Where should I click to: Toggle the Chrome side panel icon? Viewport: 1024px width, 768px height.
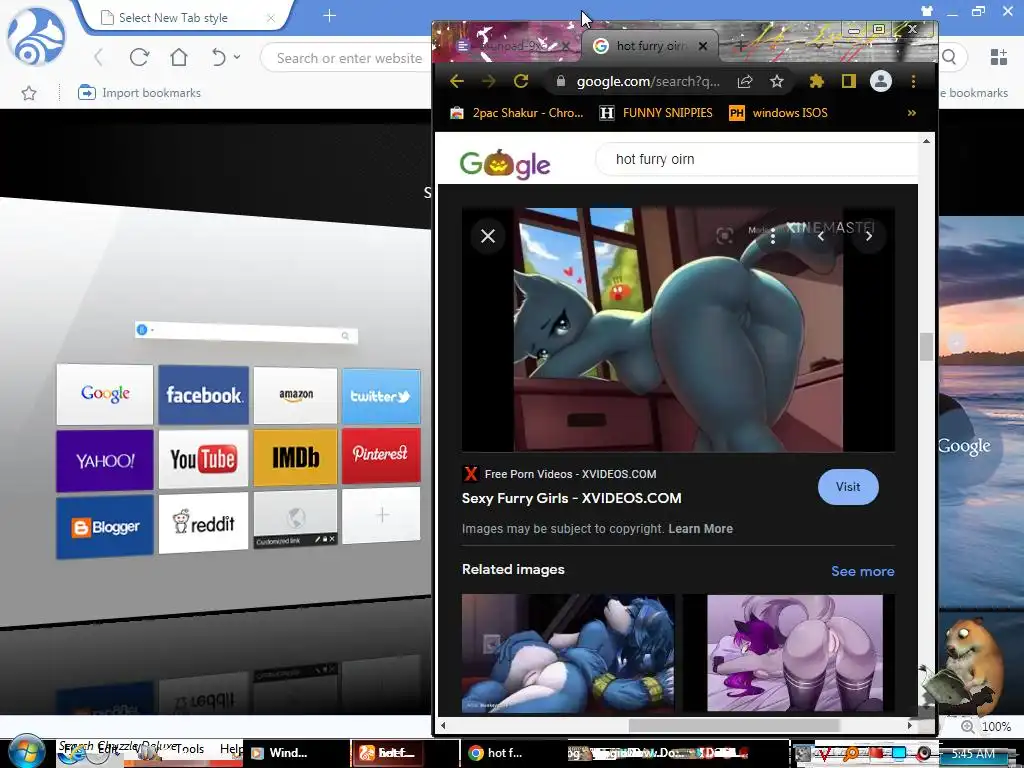848,81
